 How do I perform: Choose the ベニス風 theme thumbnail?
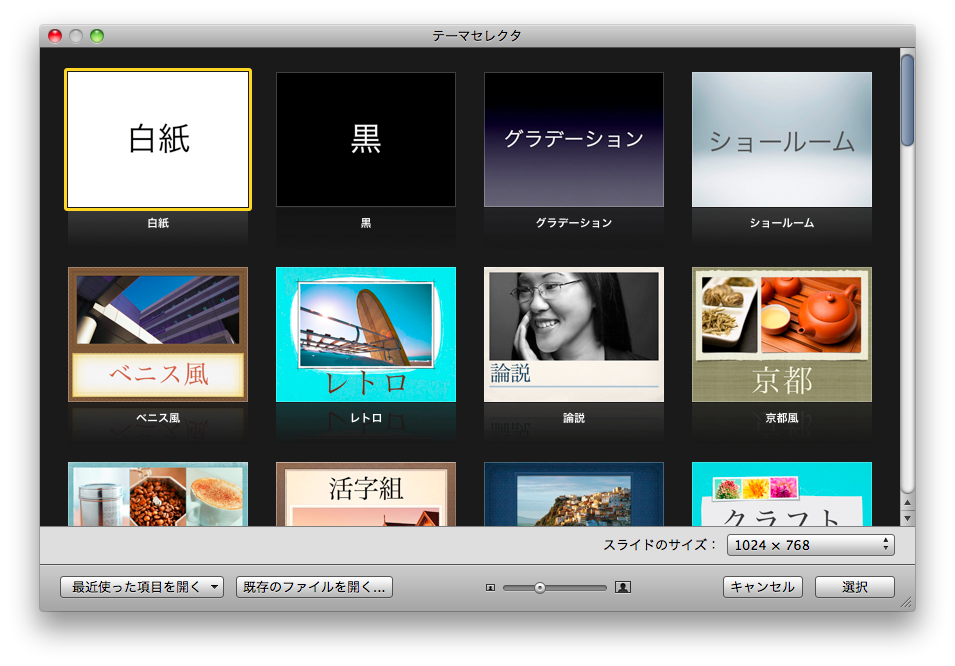point(158,335)
